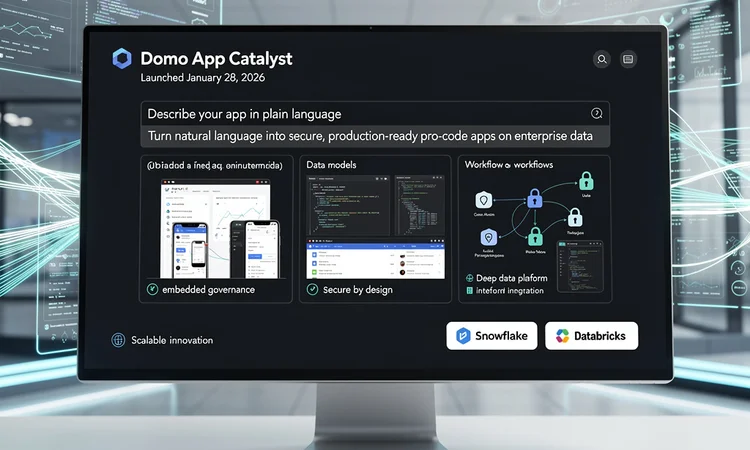
Task: Click the help icon in prompt field
Action: [596, 113]
